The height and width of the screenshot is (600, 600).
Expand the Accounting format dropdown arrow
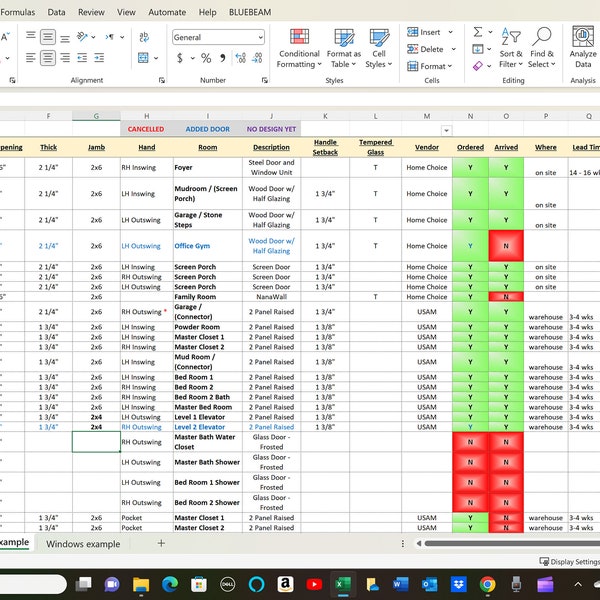point(192,58)
